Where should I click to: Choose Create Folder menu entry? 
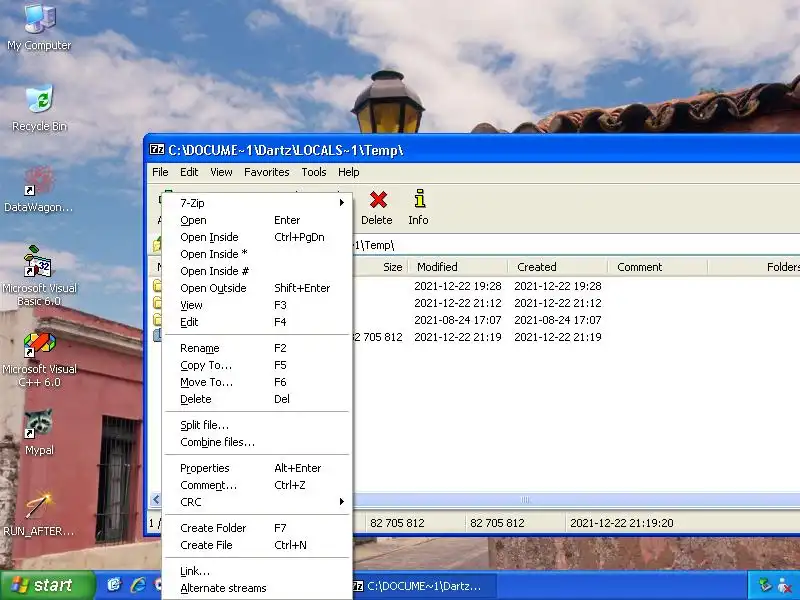pos(257,528)
